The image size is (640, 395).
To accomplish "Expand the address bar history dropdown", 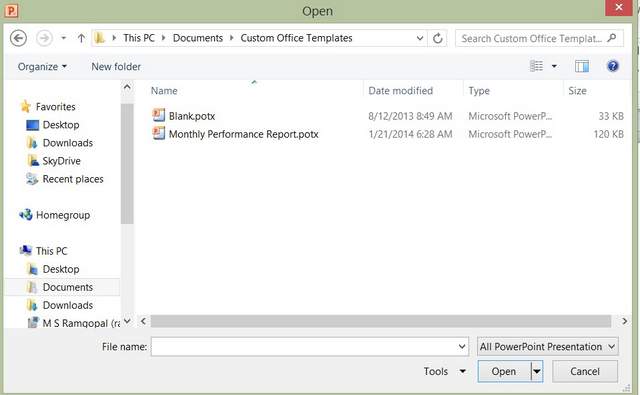I will tap(420, 38).
